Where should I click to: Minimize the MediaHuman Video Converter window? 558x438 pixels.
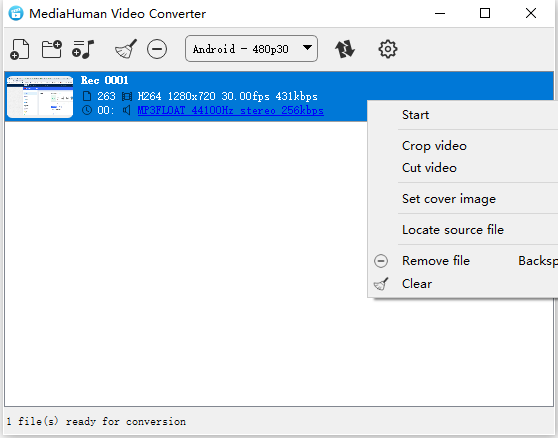click(440, 14)
